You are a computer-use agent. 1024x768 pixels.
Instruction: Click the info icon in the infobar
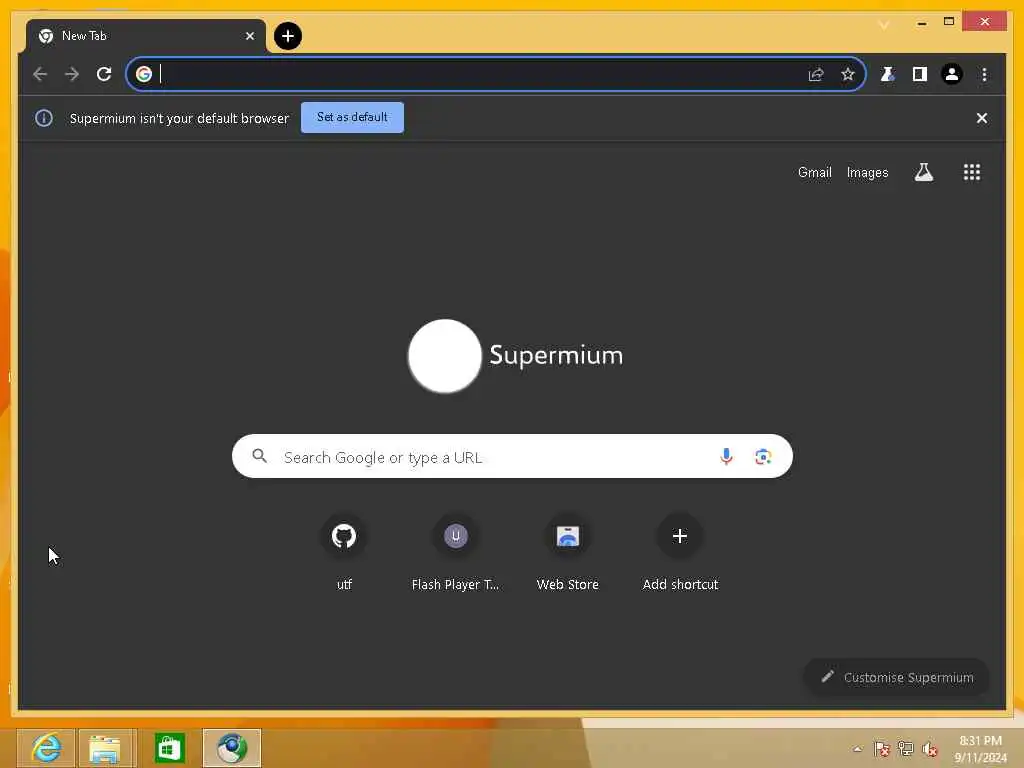(x=44, y=118)
